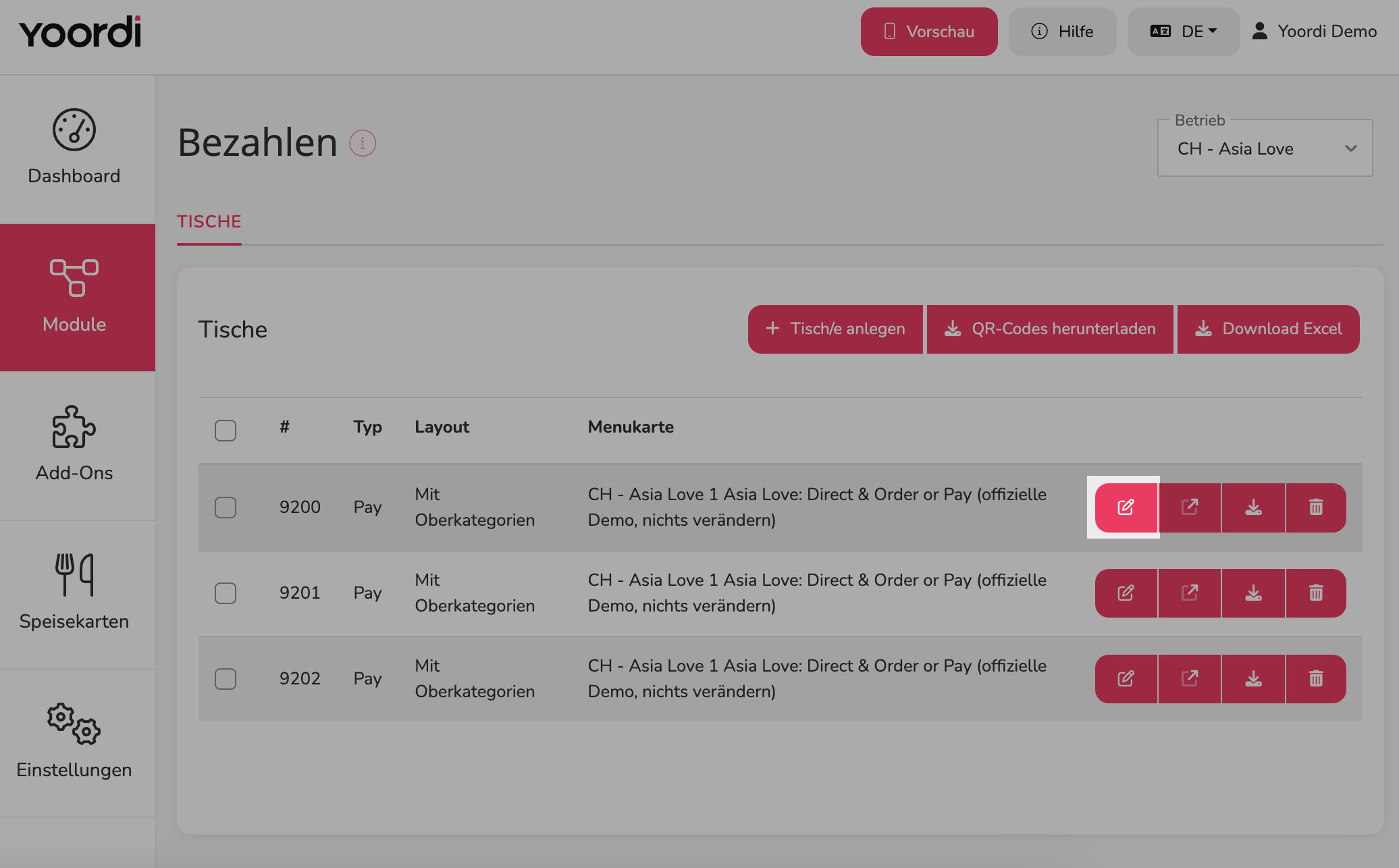
Task: Open Einstellungen gear settings
Action: [x=74, y=742]
